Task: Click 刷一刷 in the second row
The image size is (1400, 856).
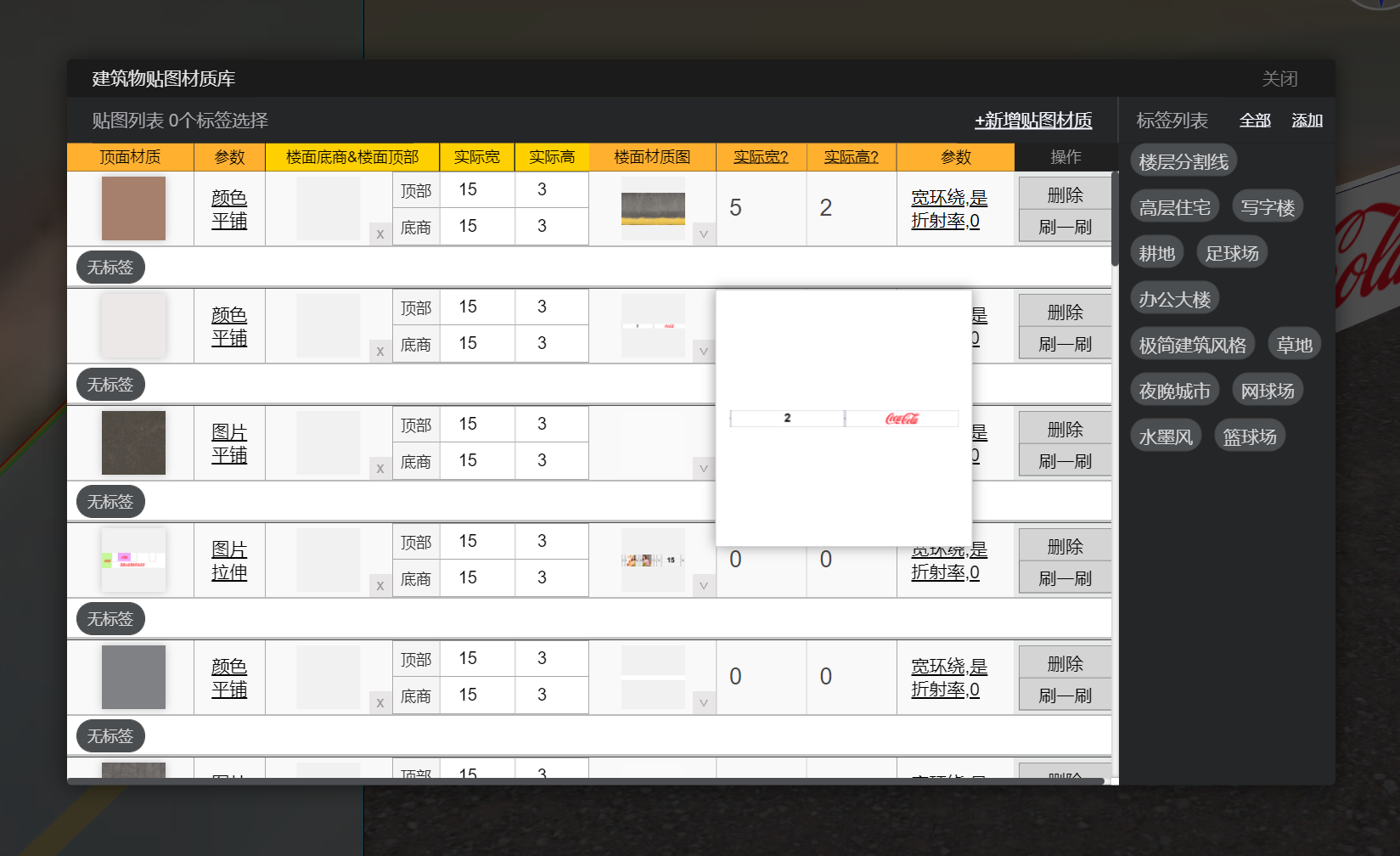Action: coord(1065,343)
